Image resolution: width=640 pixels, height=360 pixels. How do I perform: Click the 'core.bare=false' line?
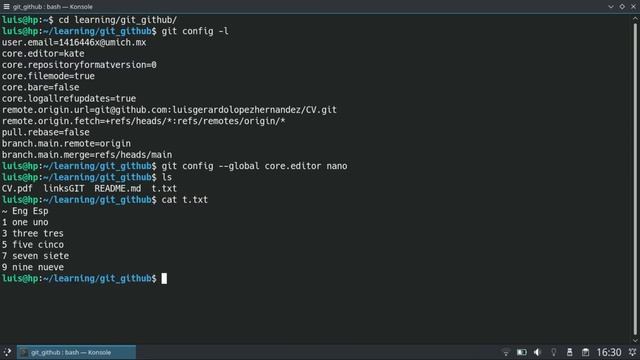[x=40, y=87]
